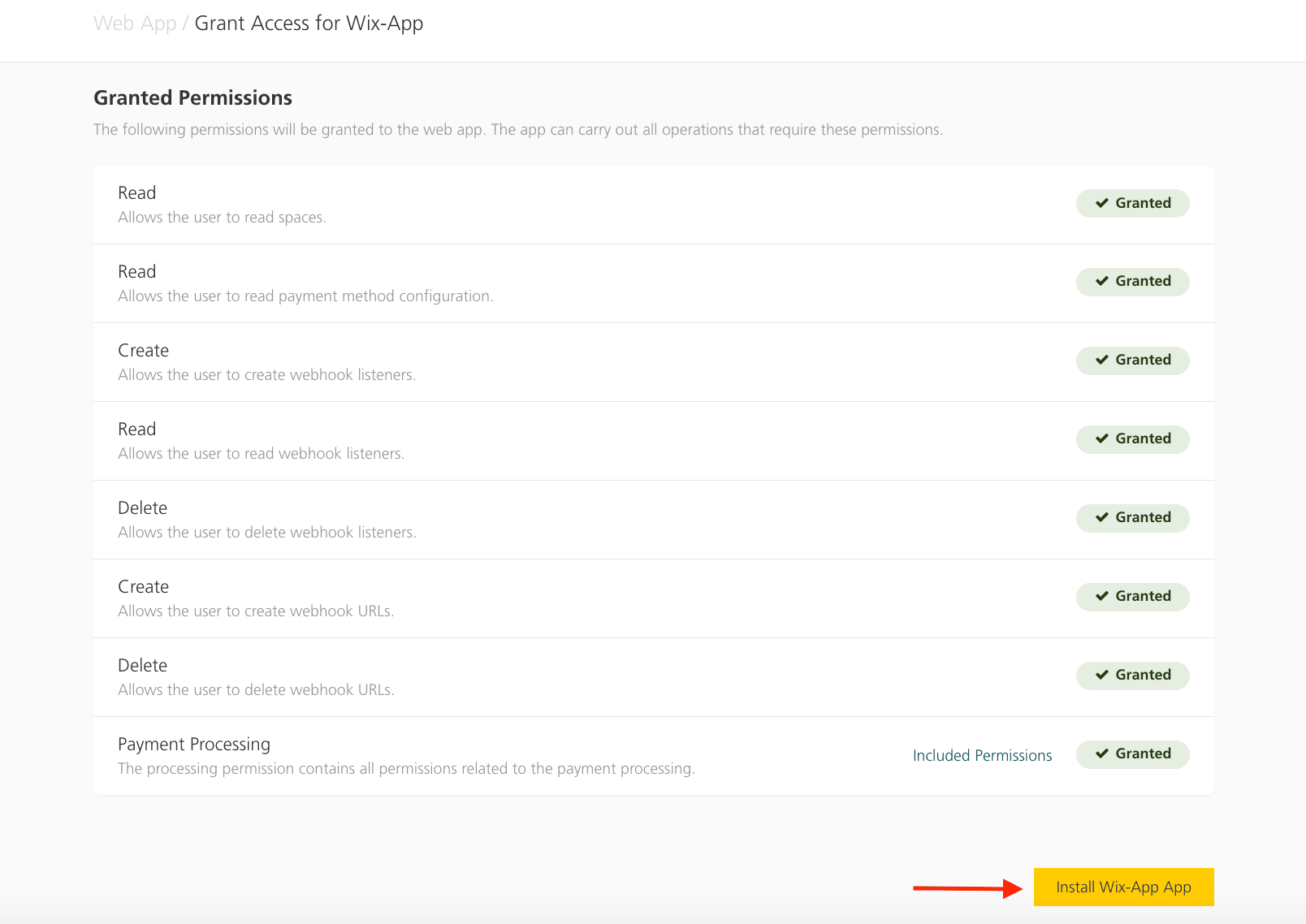Click the checkmark icon on Create webhook URLs badge

click(x=1104, y=596)
